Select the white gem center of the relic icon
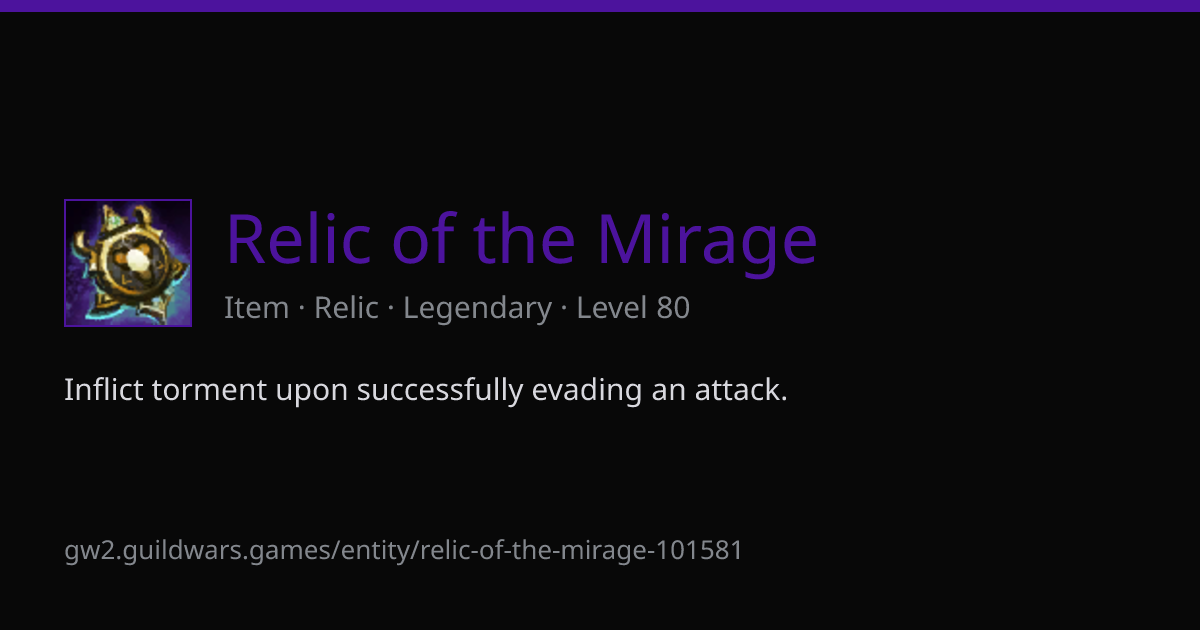The width and height of the screenshot is (1200, 630). coord(134,260)
